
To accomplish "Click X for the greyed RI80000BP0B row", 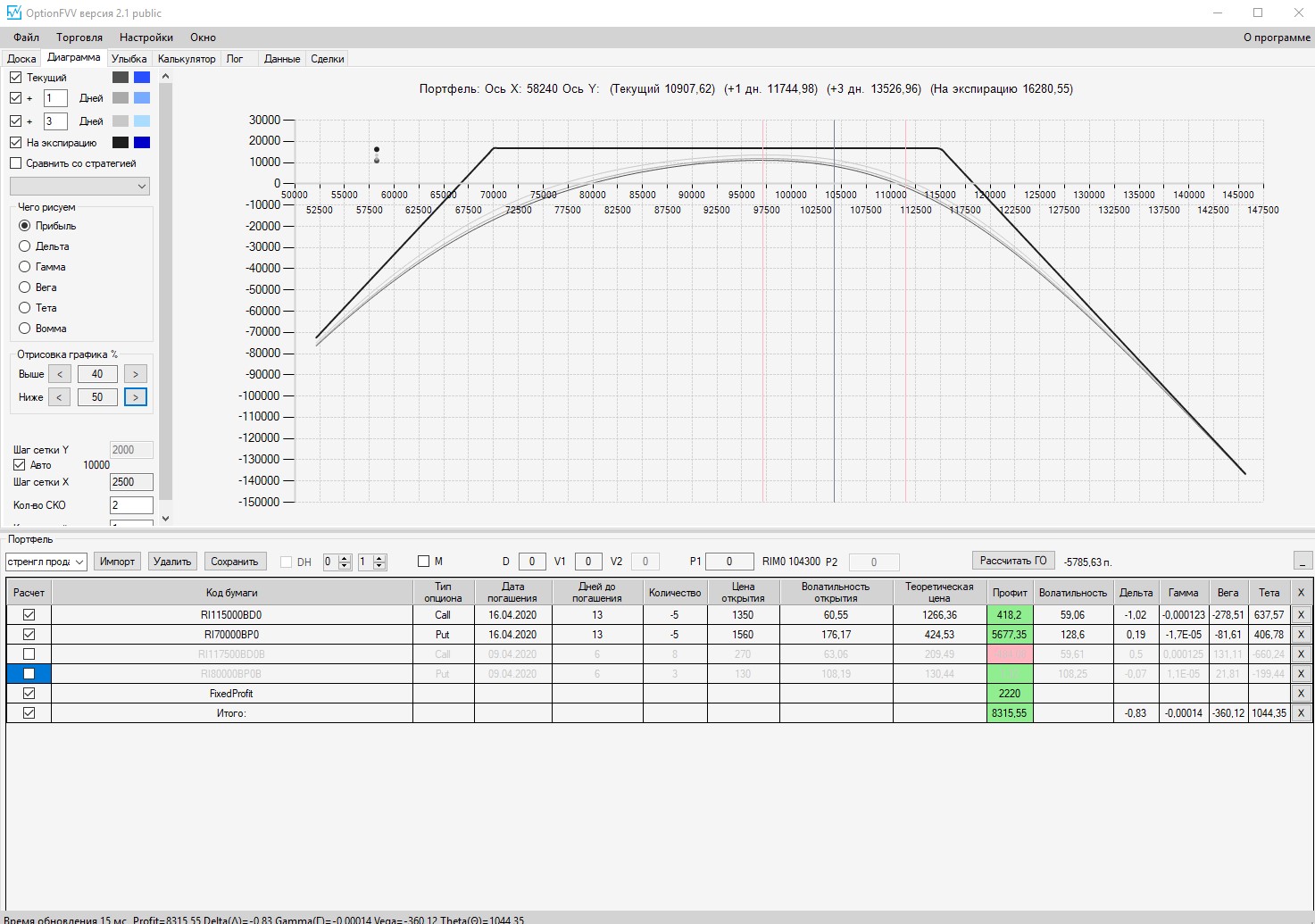I will point(1301,674).
